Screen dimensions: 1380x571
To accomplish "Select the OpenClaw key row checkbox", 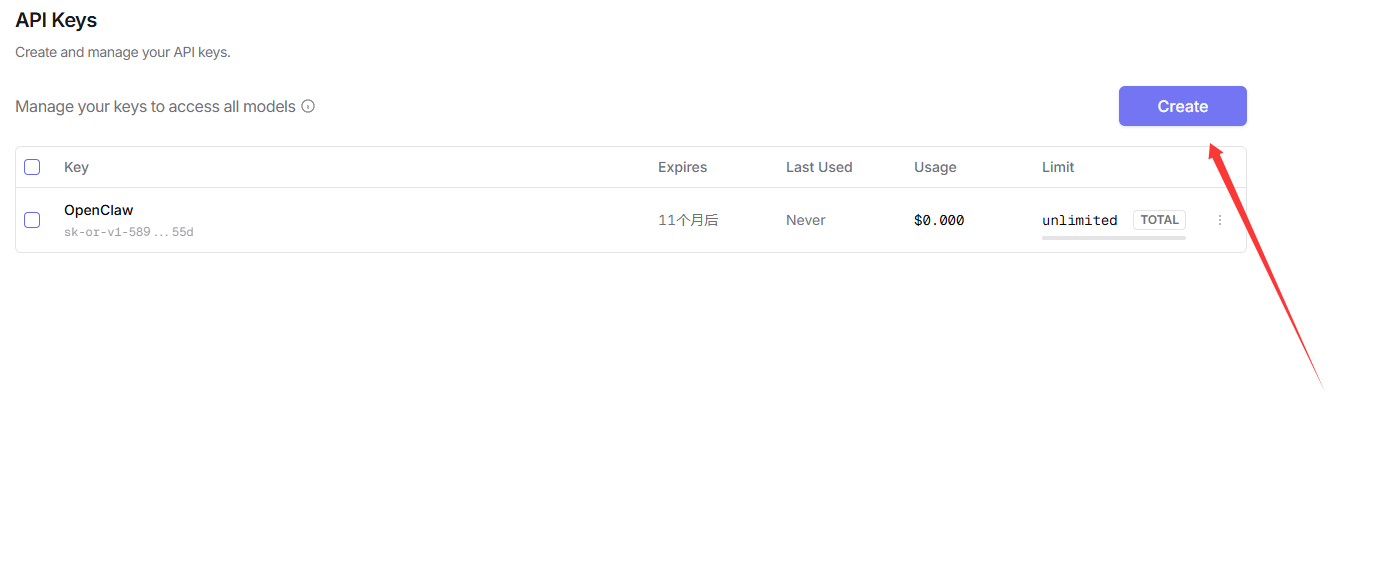I will [32, 220].
